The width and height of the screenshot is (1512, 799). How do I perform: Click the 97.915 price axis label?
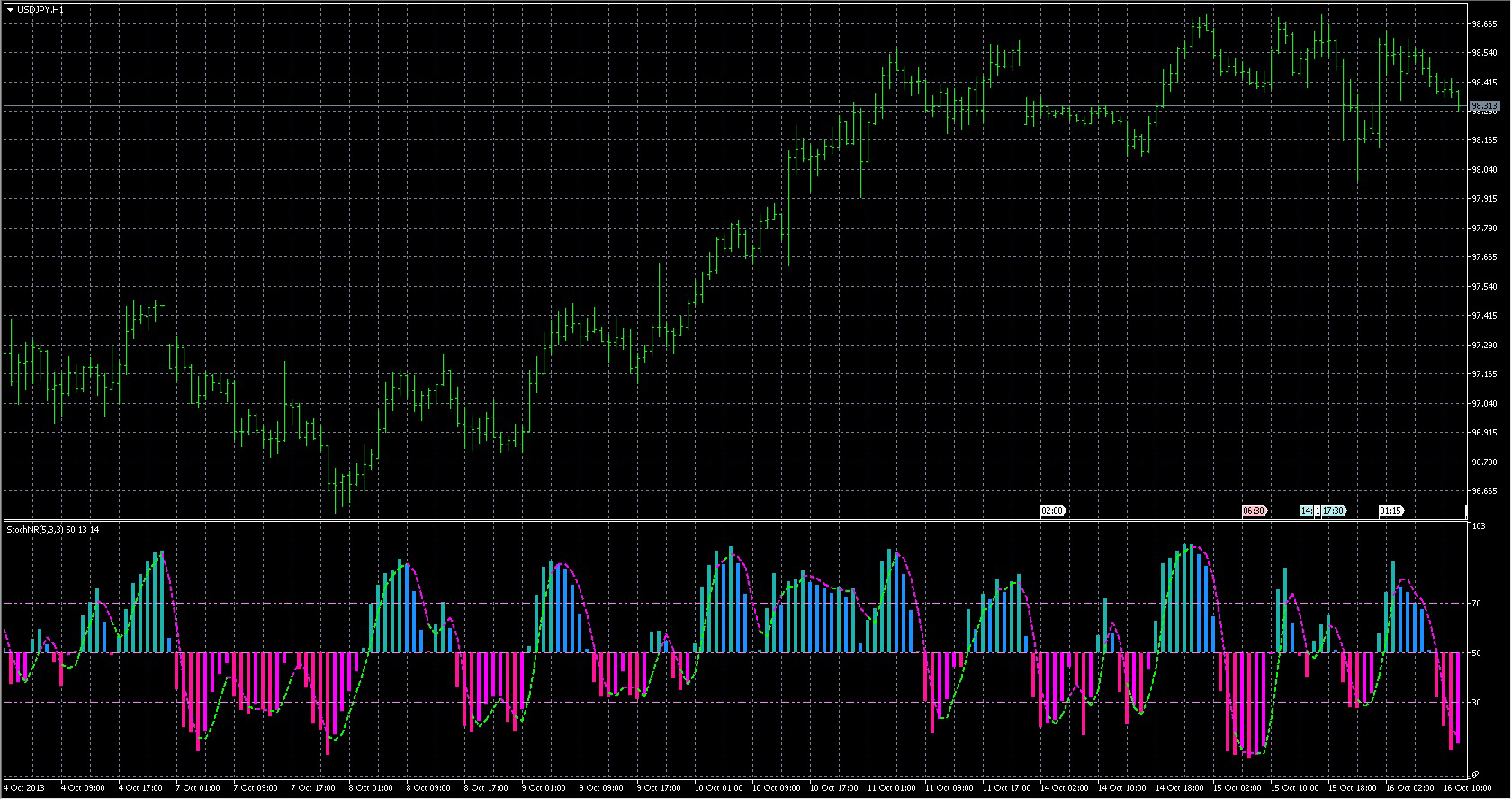(x=1484, y=199)
